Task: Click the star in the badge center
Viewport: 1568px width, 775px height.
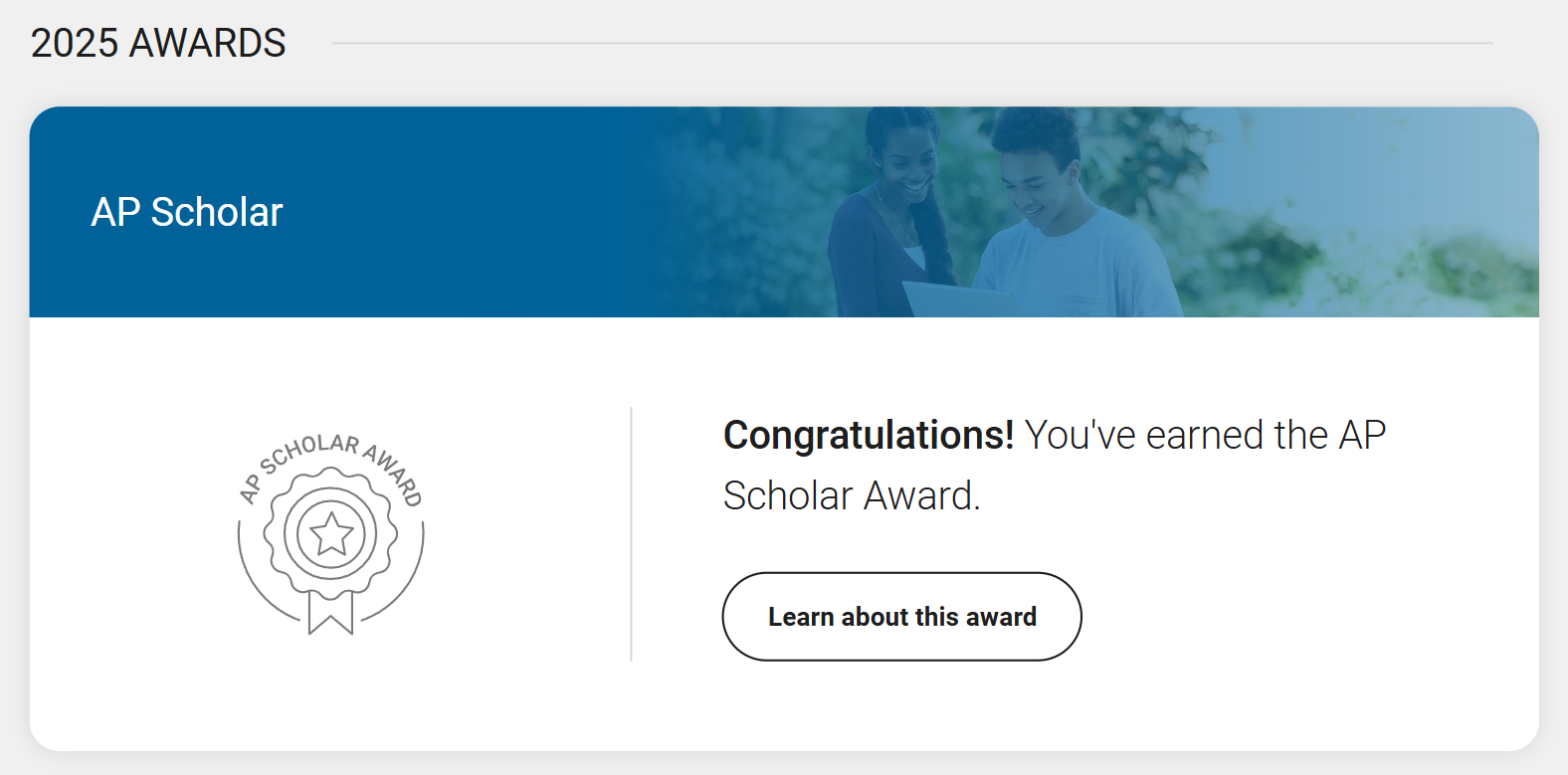Action: coord(331,534)
